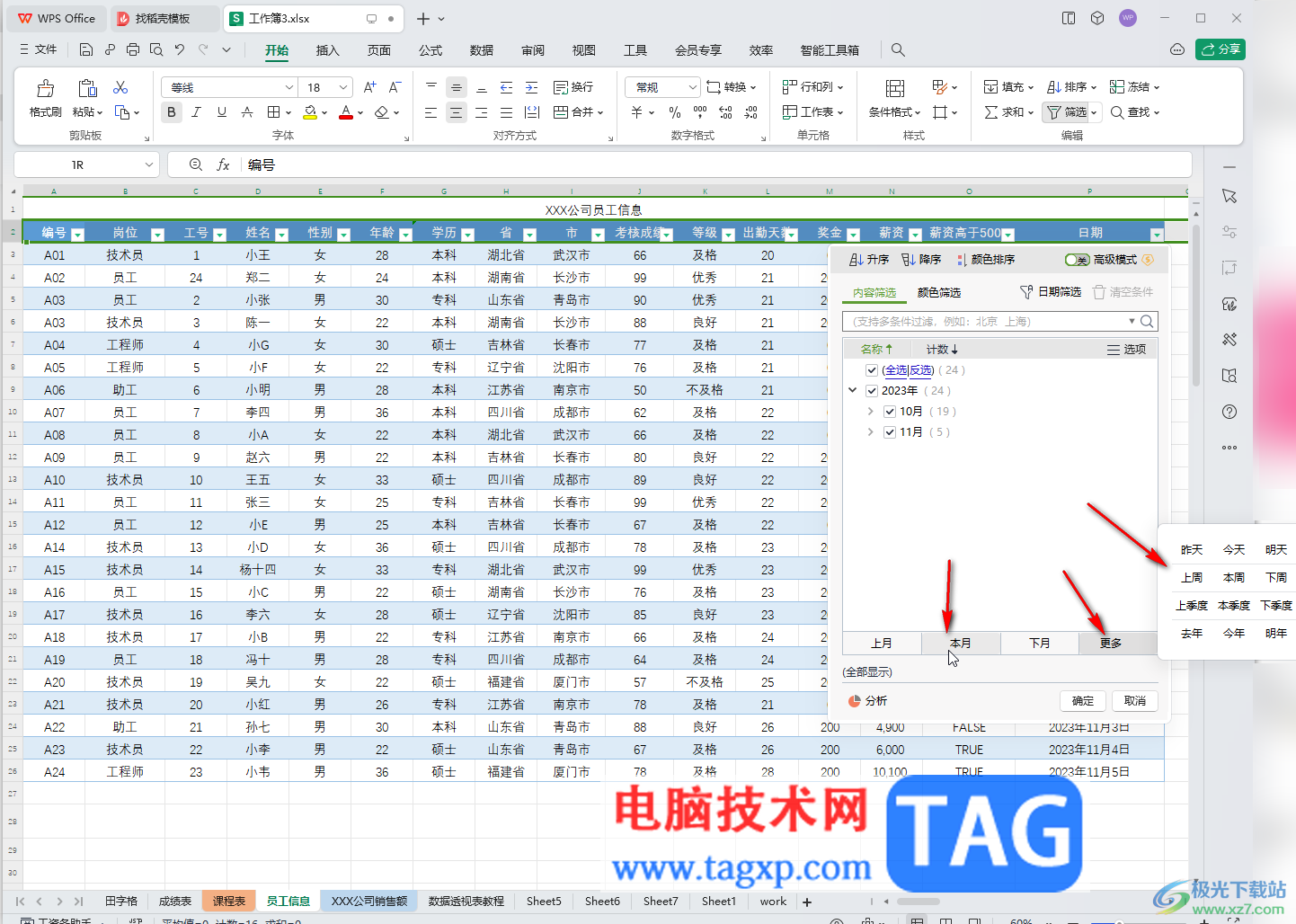Click the fill color yellow bucket swatch
This screenshot has height=924, width=1296.
[310, 112]
